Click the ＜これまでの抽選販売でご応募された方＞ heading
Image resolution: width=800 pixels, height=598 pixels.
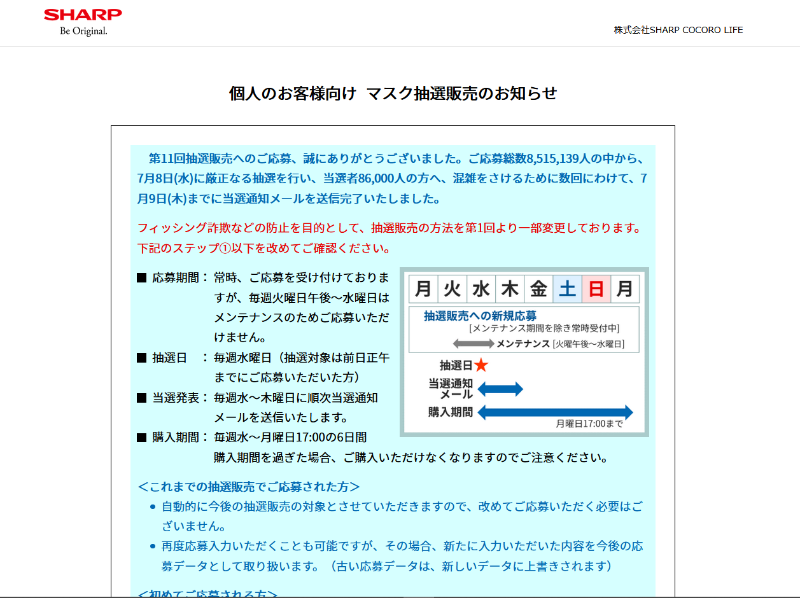249,487
